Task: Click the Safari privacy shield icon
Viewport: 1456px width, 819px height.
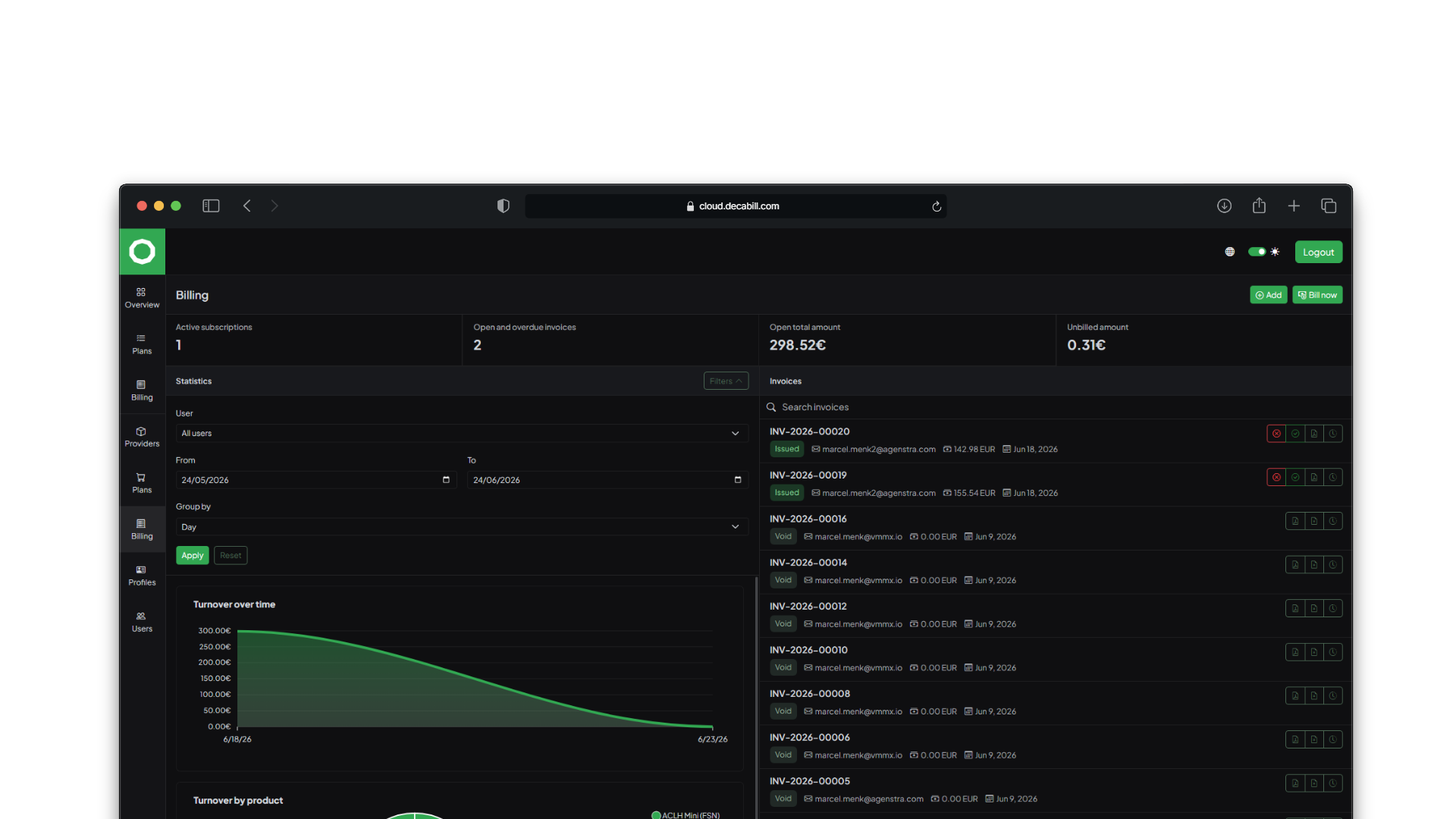Action: tap(503, 206)
